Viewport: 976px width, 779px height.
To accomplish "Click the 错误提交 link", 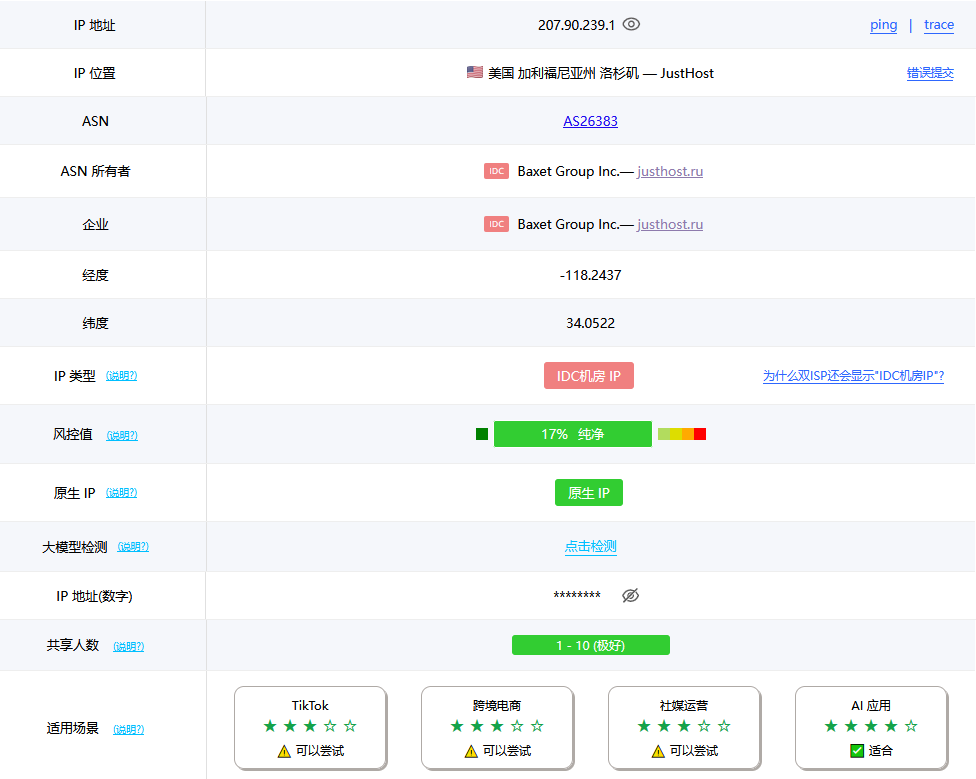I will click(x=930, y=73).
